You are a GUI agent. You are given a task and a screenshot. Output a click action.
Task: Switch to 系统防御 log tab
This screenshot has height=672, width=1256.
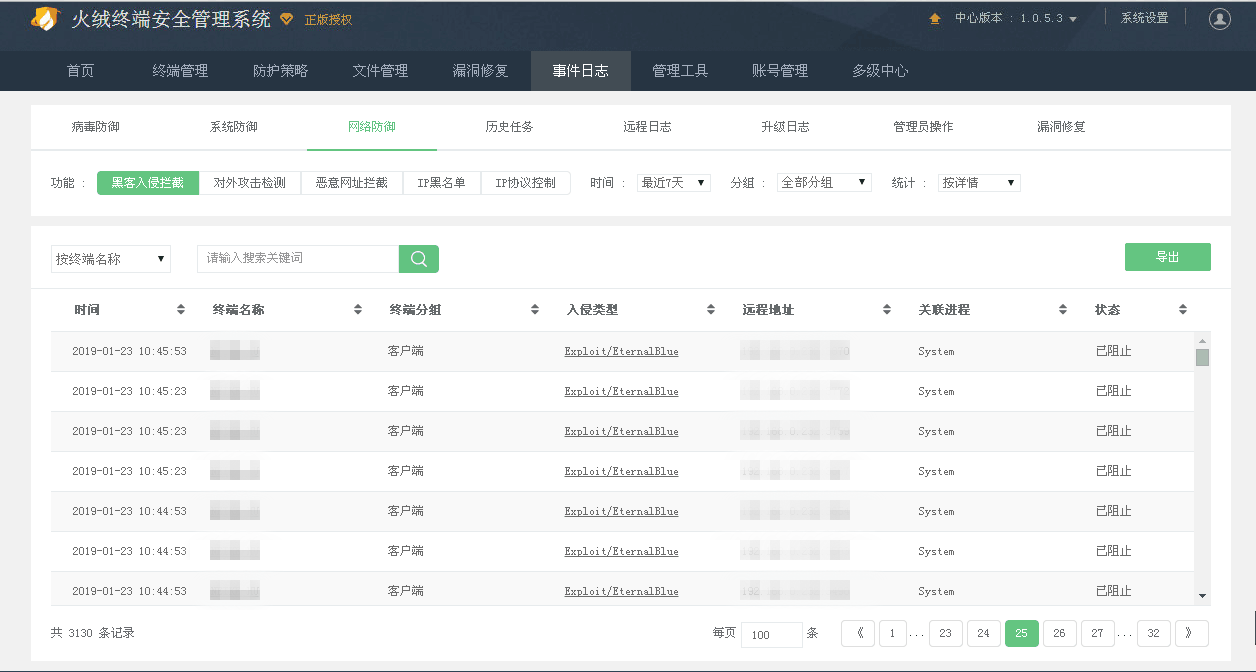[x=234, y=127]
